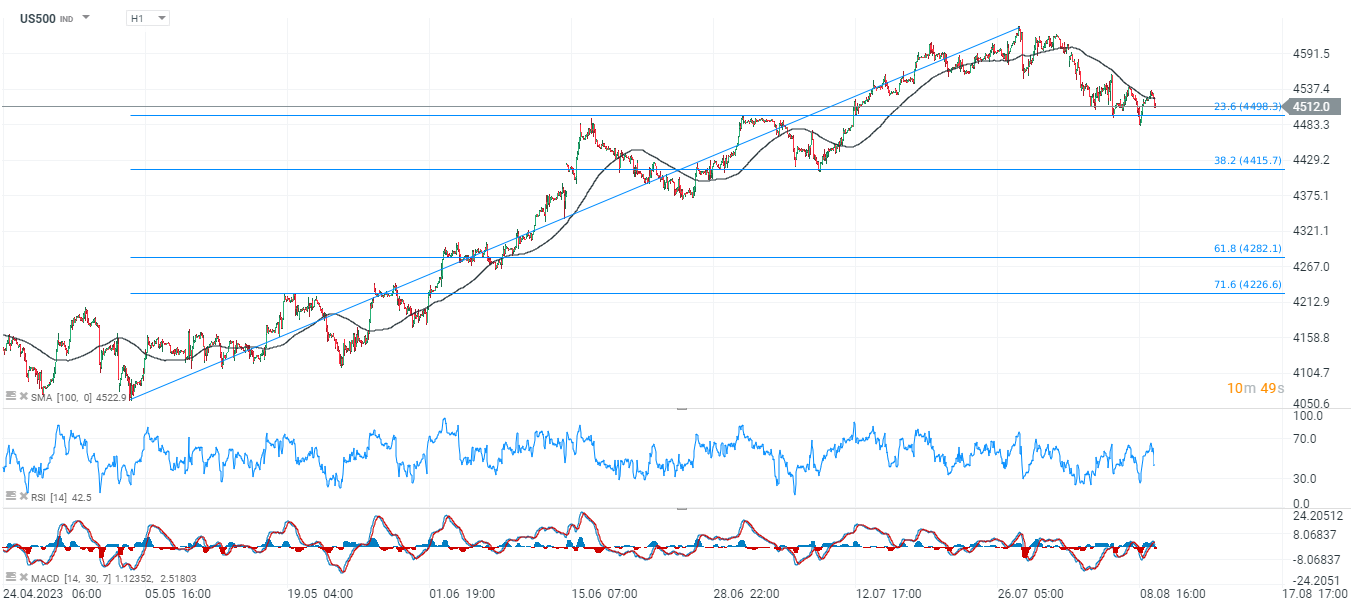This screenshot has width=1353, height=611.
Task: Select the 71.6 (4226.6) Fibonacci level label
Action: click(x=1247, y=284)
